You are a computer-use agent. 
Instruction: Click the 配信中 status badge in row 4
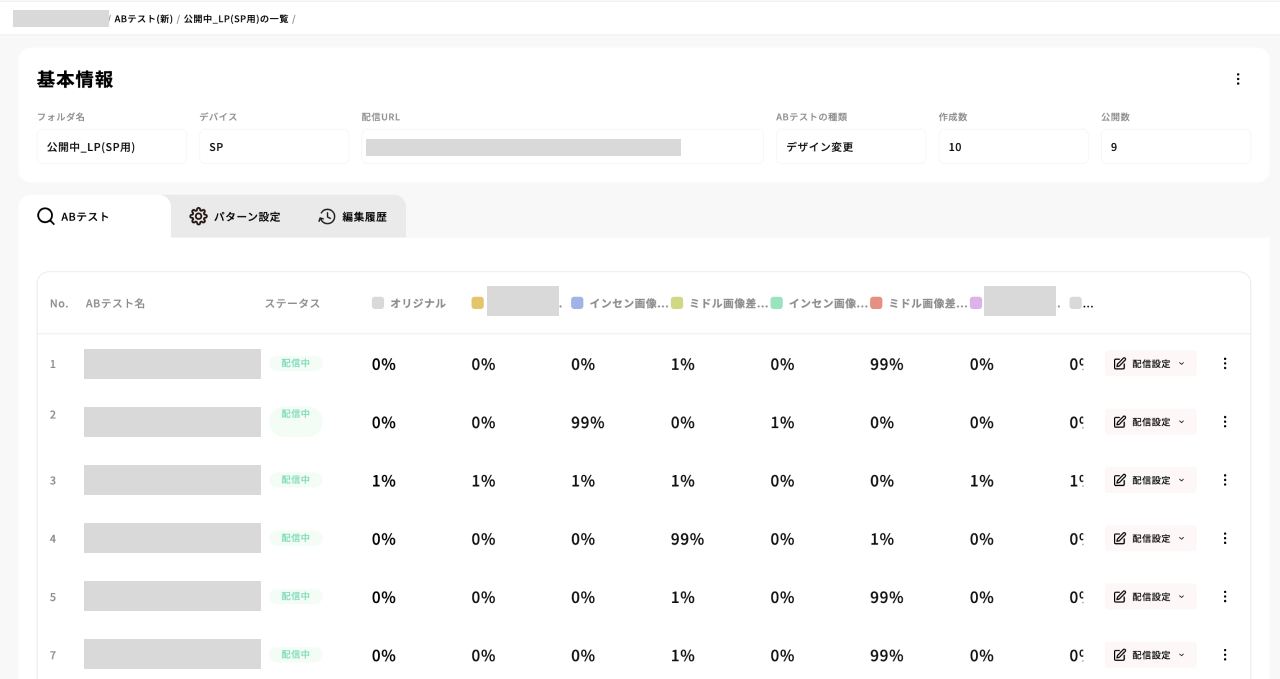coord(295,538)
